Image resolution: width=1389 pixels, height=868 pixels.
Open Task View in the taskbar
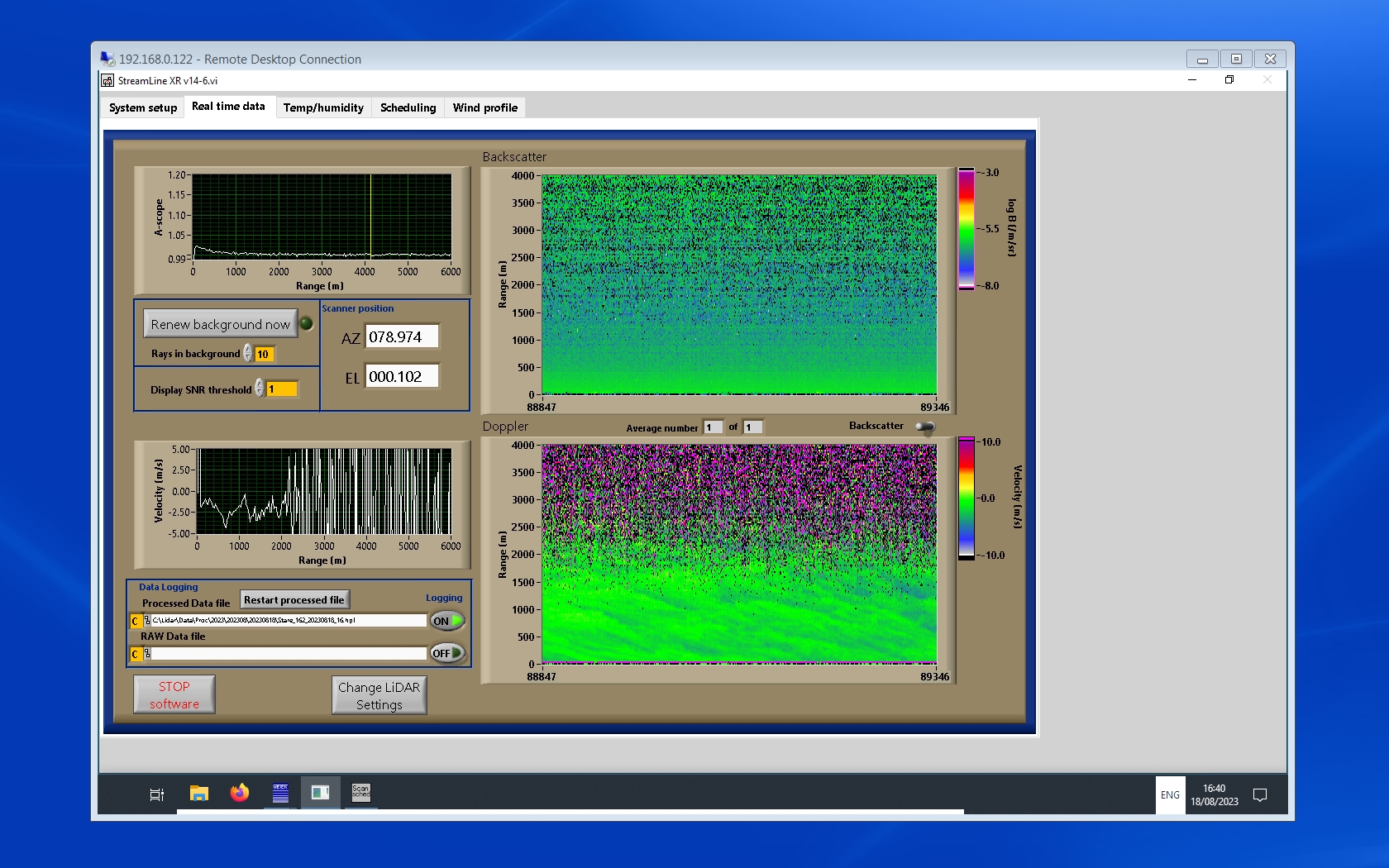point(156,794)
